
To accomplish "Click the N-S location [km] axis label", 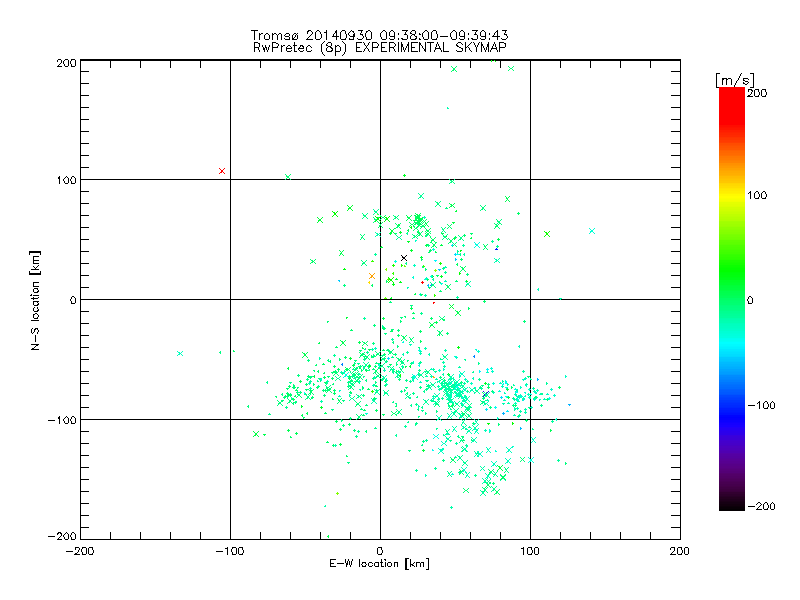I will click(35, 300).
